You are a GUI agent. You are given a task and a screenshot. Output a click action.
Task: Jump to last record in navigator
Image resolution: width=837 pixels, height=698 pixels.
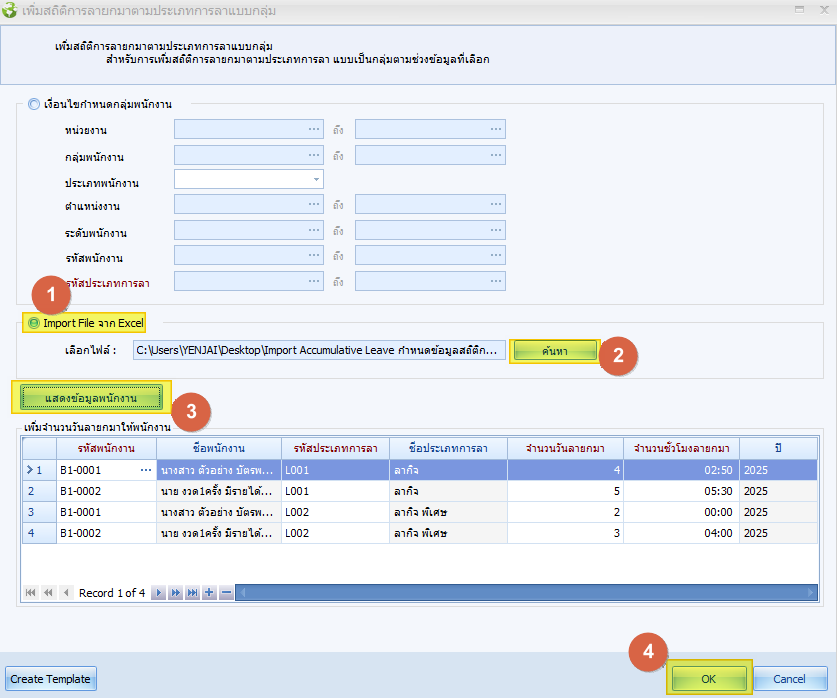[x=192, y=593]
